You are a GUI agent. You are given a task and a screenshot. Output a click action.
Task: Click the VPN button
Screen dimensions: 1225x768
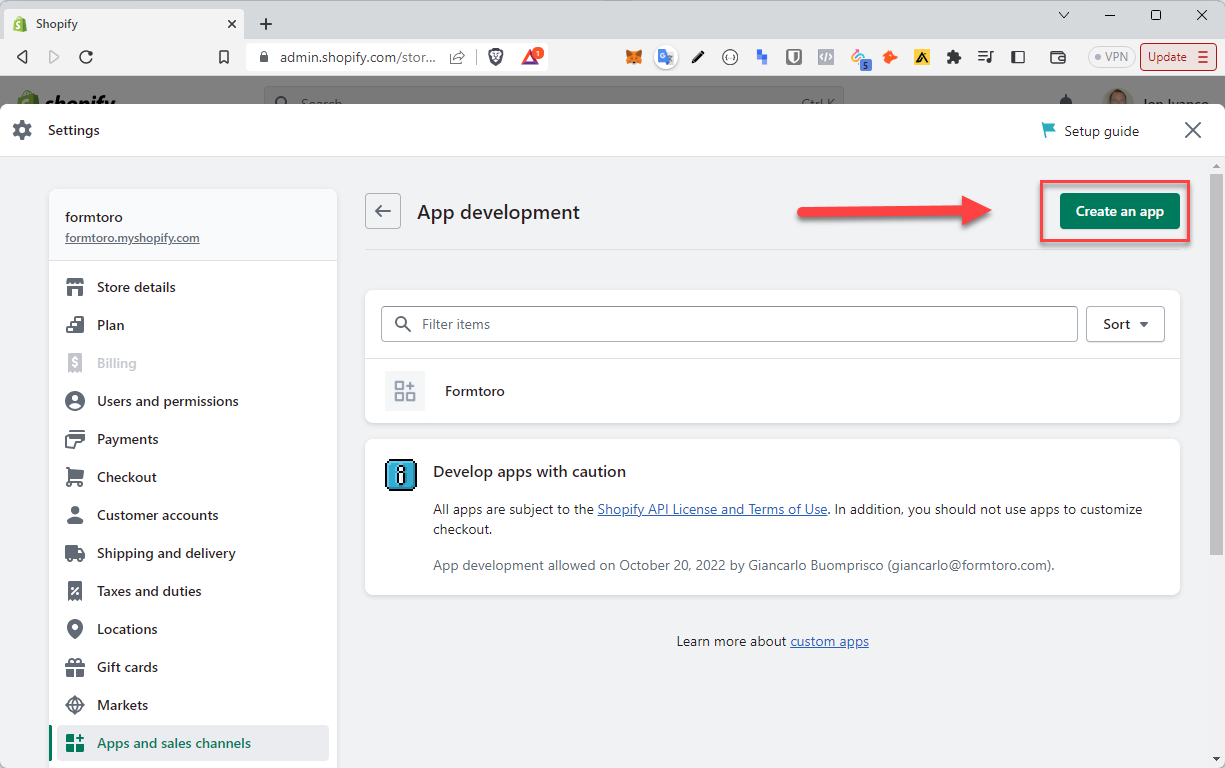(x=1112, y=57)
